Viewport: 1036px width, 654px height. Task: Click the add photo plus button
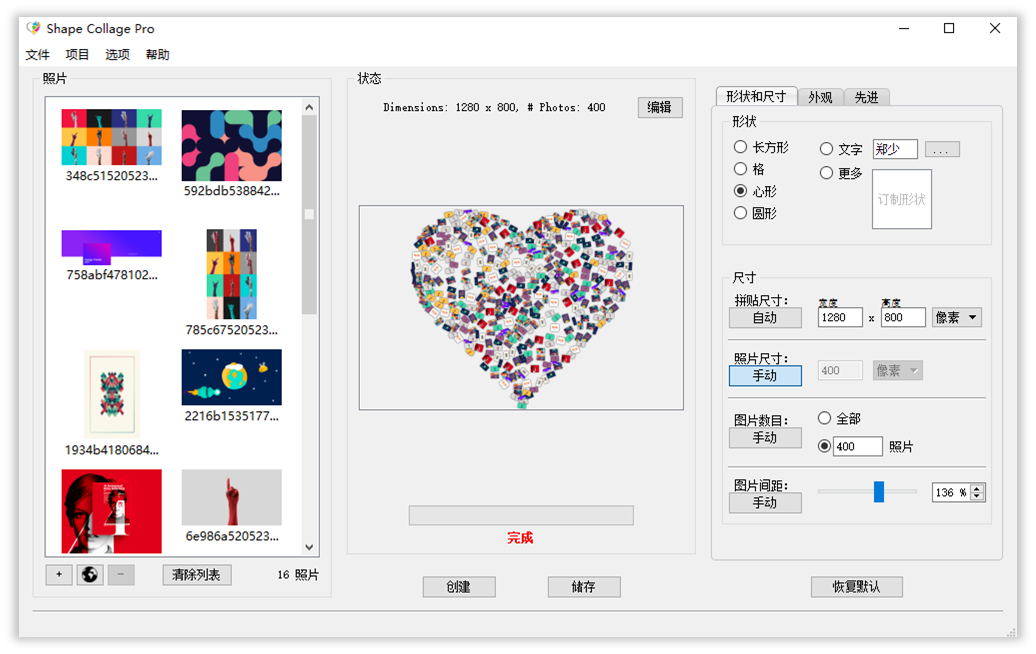click(59, 575)
